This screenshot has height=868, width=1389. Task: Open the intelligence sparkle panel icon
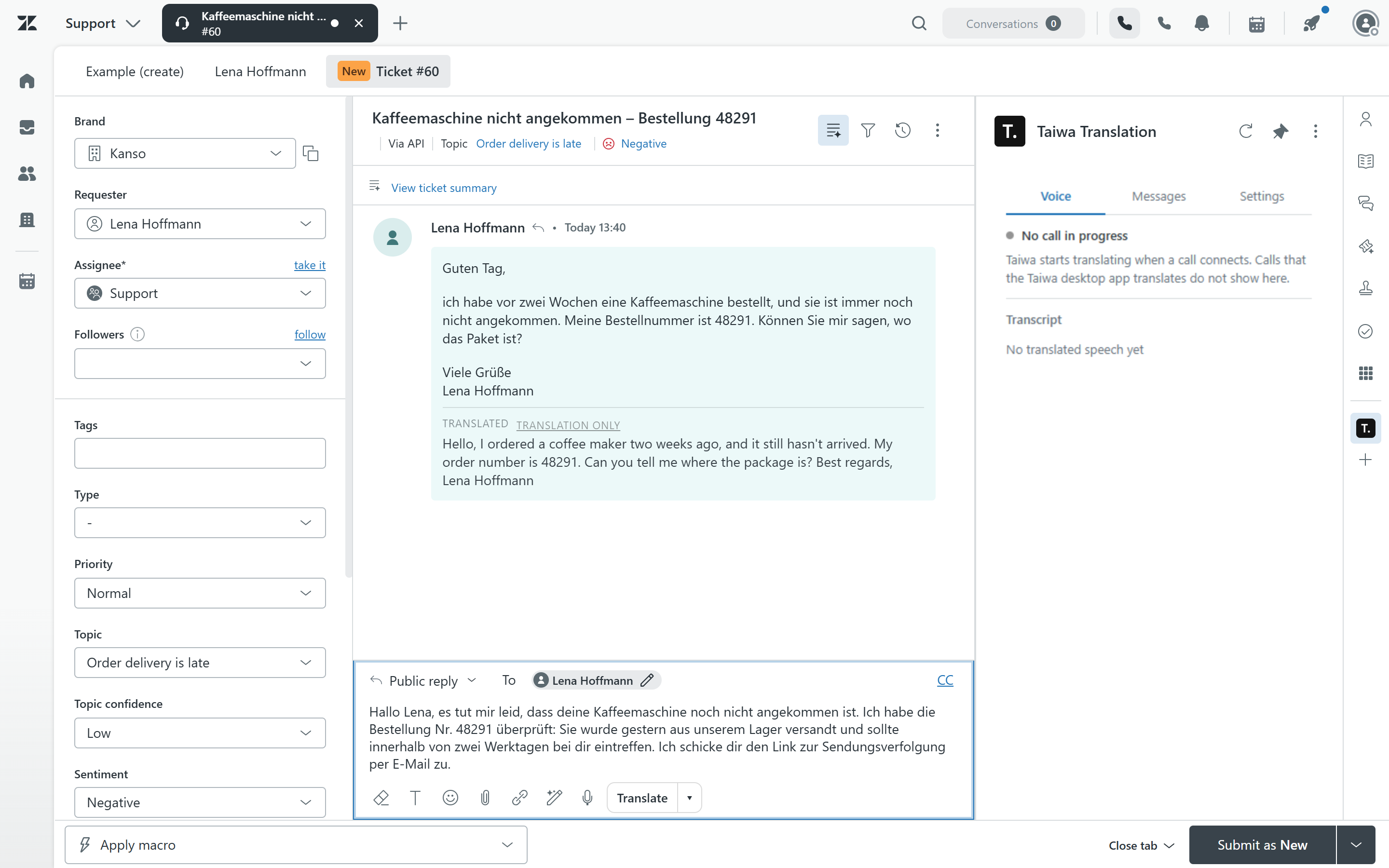(x=1365, y=247)
